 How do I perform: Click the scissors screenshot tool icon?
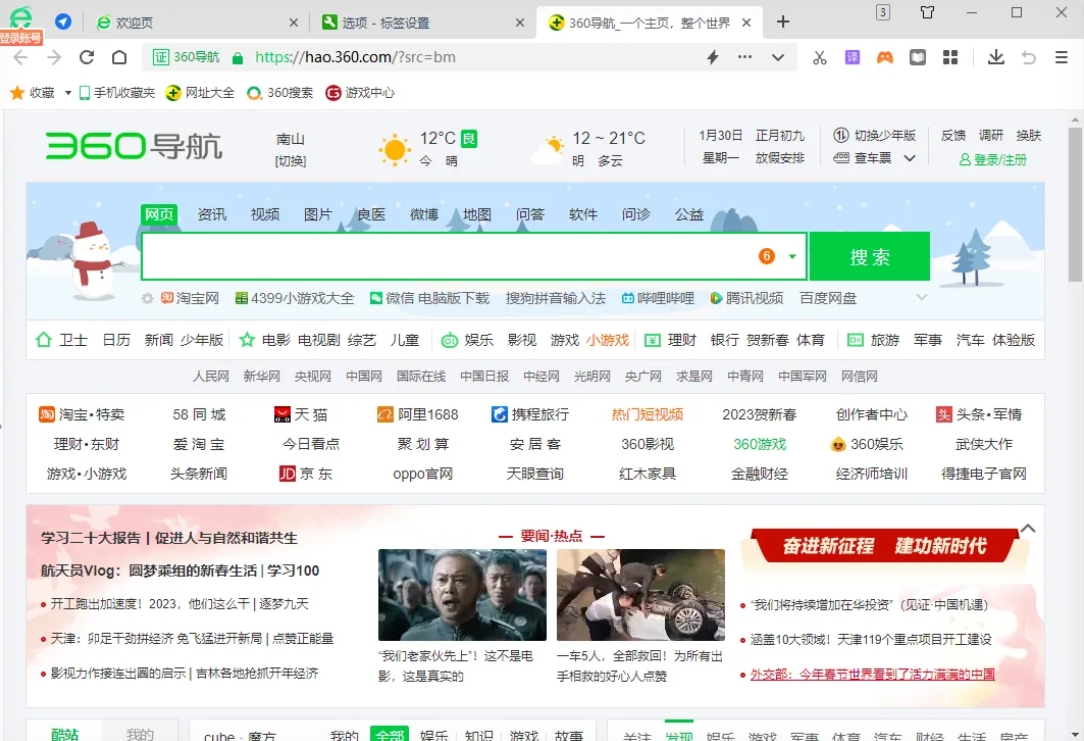point(819,58)
